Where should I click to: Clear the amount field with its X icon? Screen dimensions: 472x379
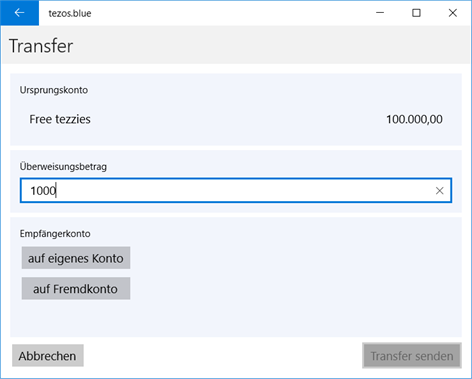(439, 190)
